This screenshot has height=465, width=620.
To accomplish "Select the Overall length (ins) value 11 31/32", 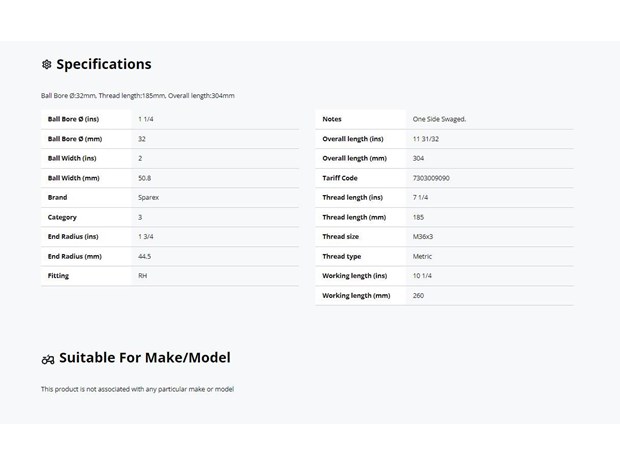I will 425,139.
